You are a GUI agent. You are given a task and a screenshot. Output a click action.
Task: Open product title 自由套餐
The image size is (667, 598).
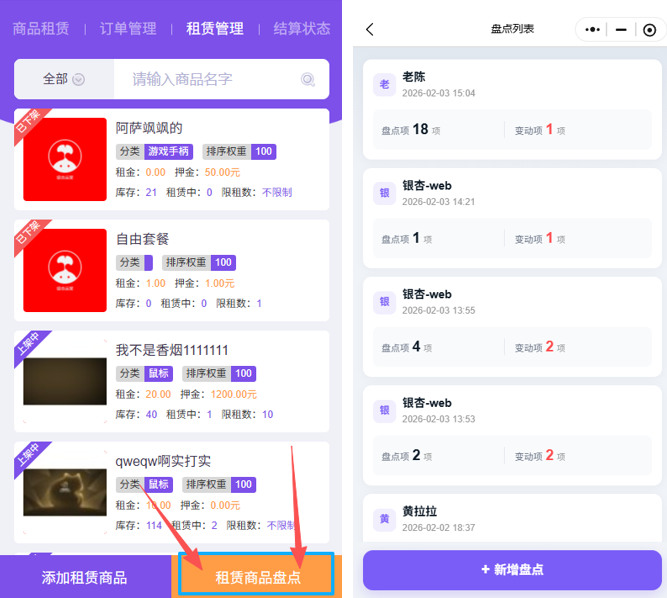point(143,239)
